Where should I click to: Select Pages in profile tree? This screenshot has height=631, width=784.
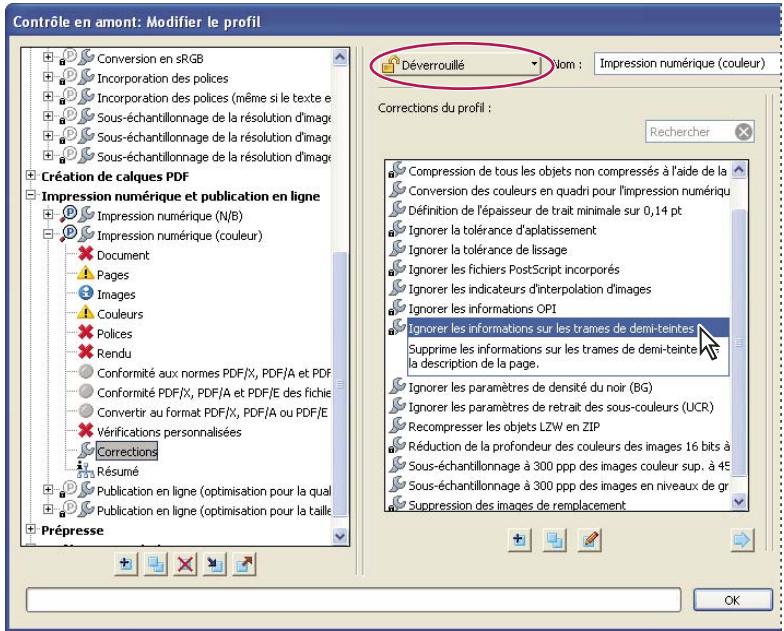pos(113,275)
